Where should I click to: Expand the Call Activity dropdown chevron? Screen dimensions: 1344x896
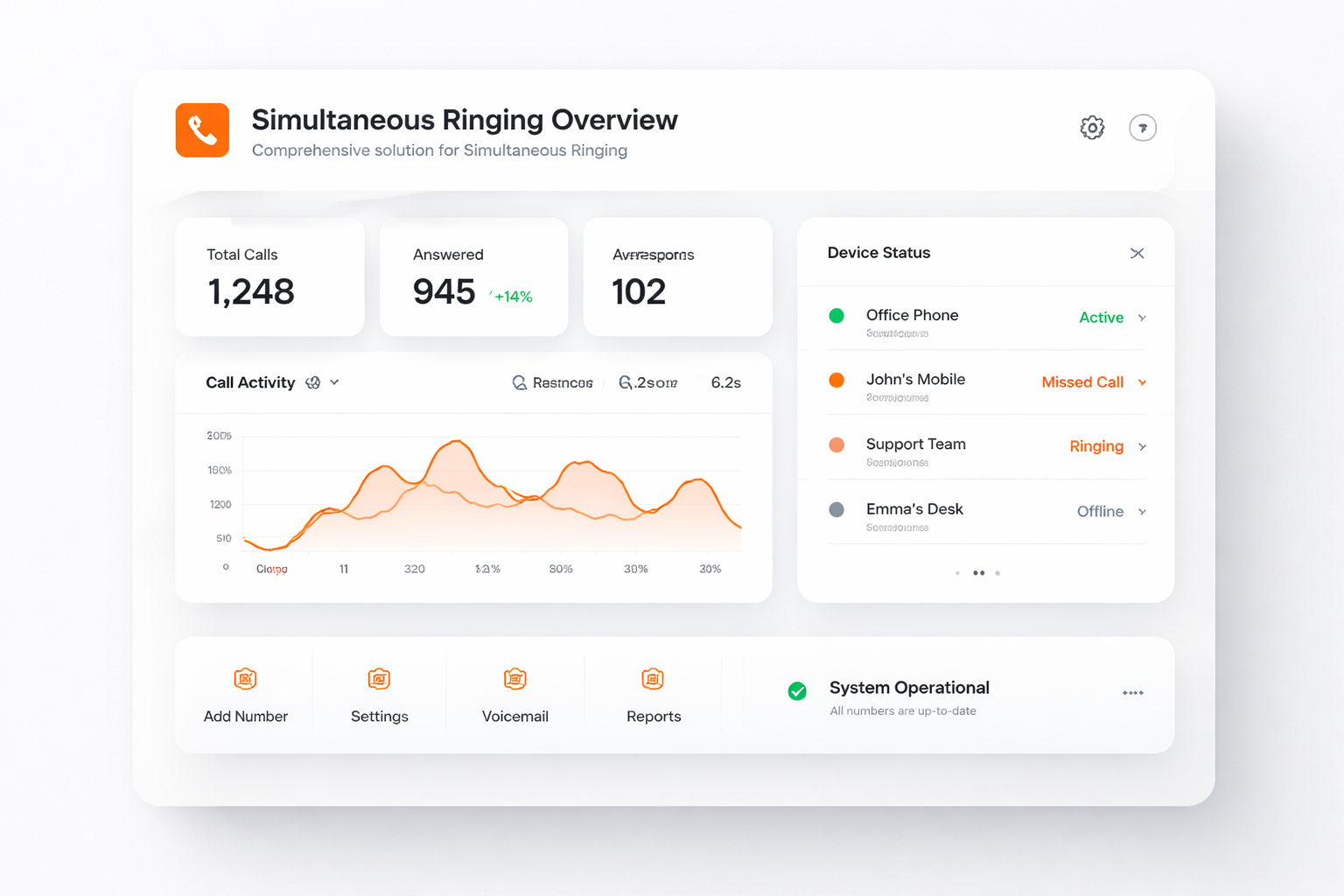point(335,382)
